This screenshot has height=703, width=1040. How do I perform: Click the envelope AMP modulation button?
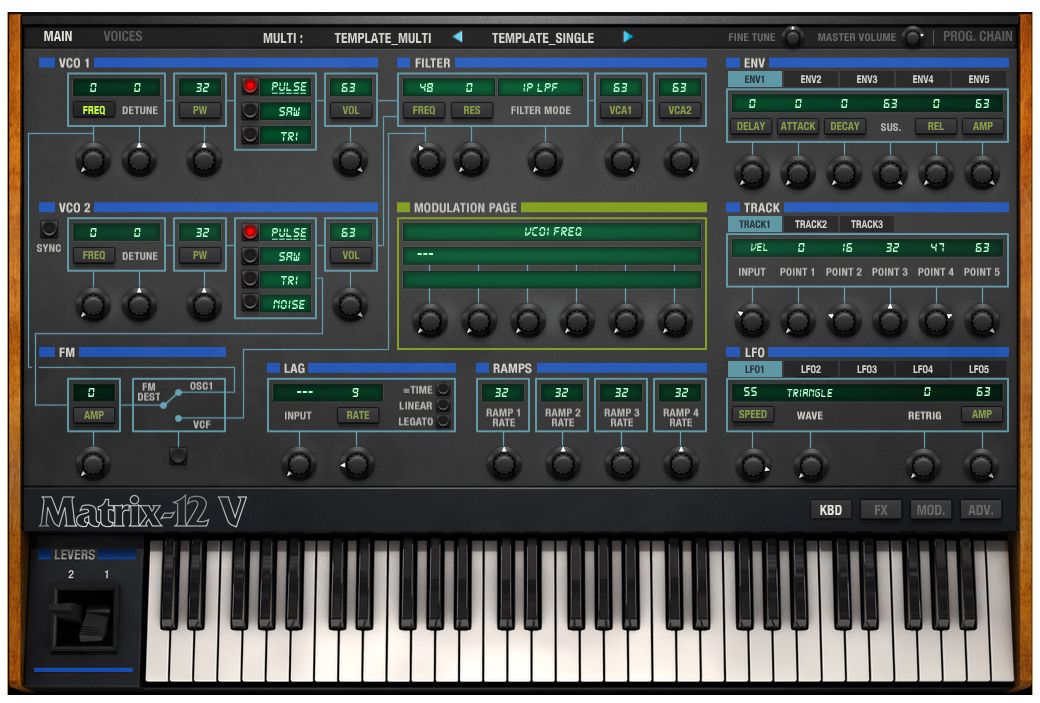click(x=983, y=126)
